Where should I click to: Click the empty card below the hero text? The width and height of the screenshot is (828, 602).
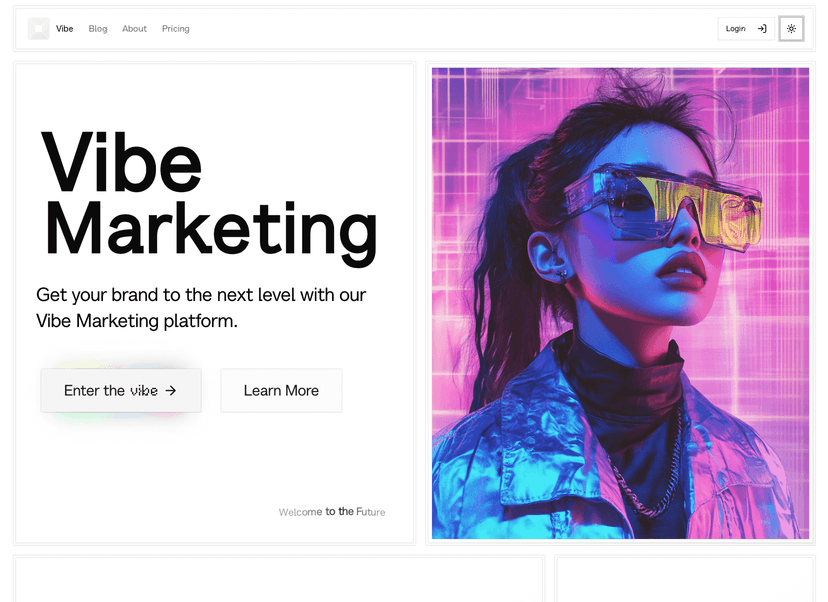279,579
